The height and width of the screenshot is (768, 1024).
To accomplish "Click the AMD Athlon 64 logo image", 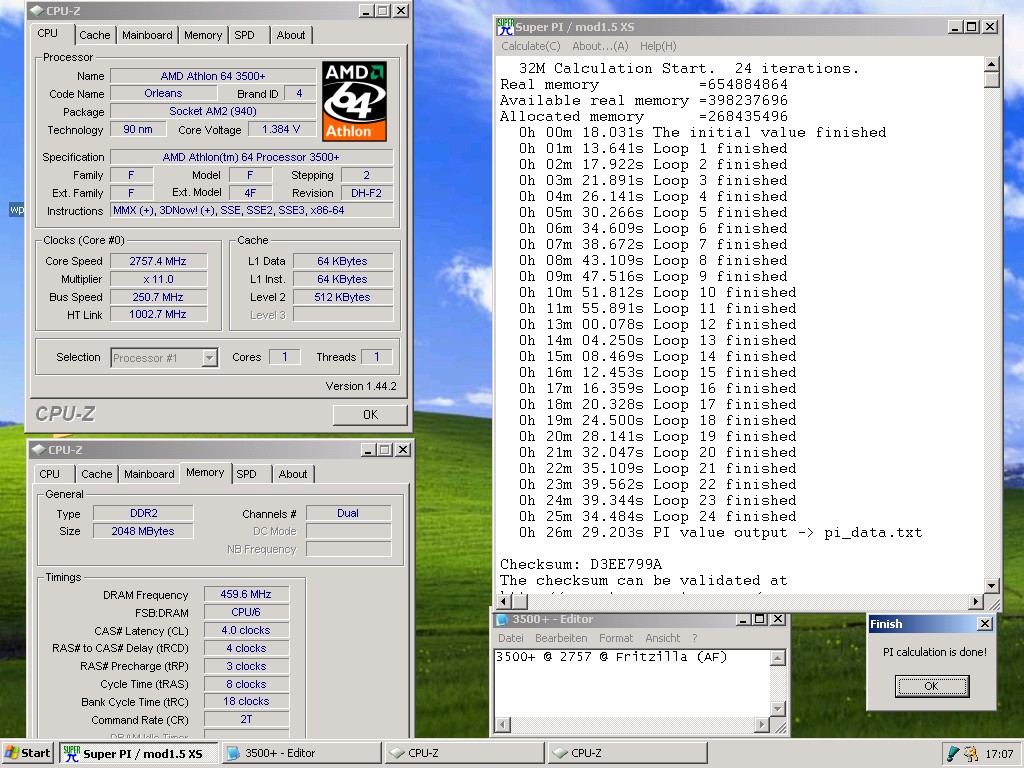I will [355, 101].
